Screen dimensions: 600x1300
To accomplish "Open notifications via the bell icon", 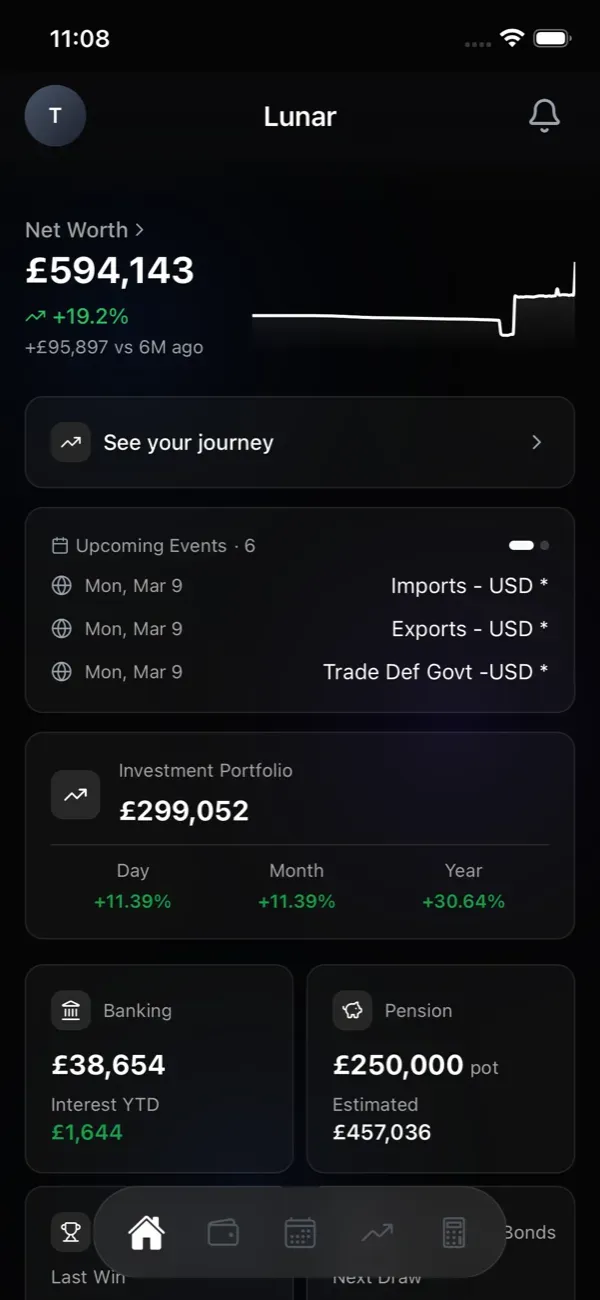I will [544, 116].
